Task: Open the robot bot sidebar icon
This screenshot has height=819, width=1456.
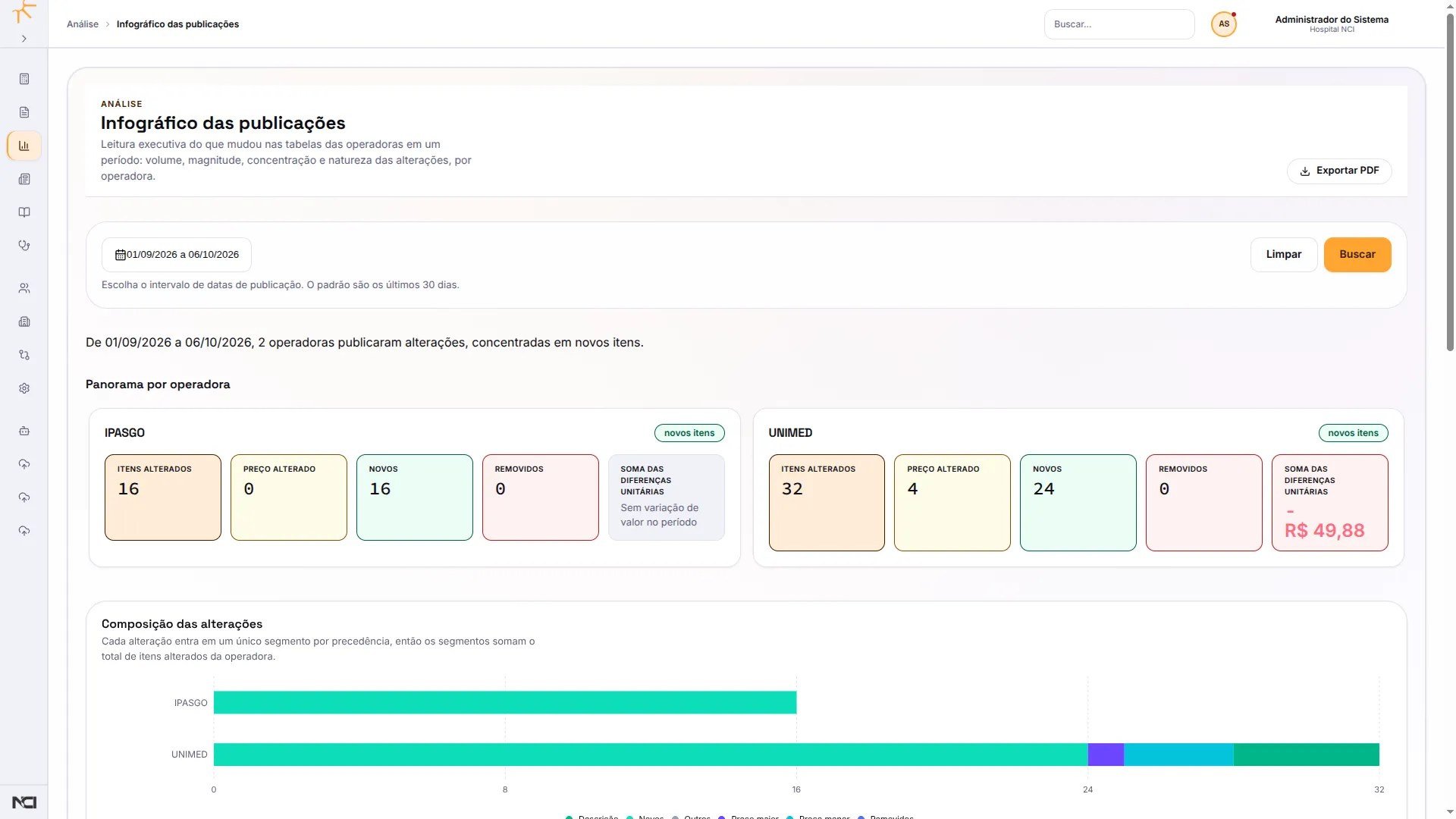Action: click(24, 431)
